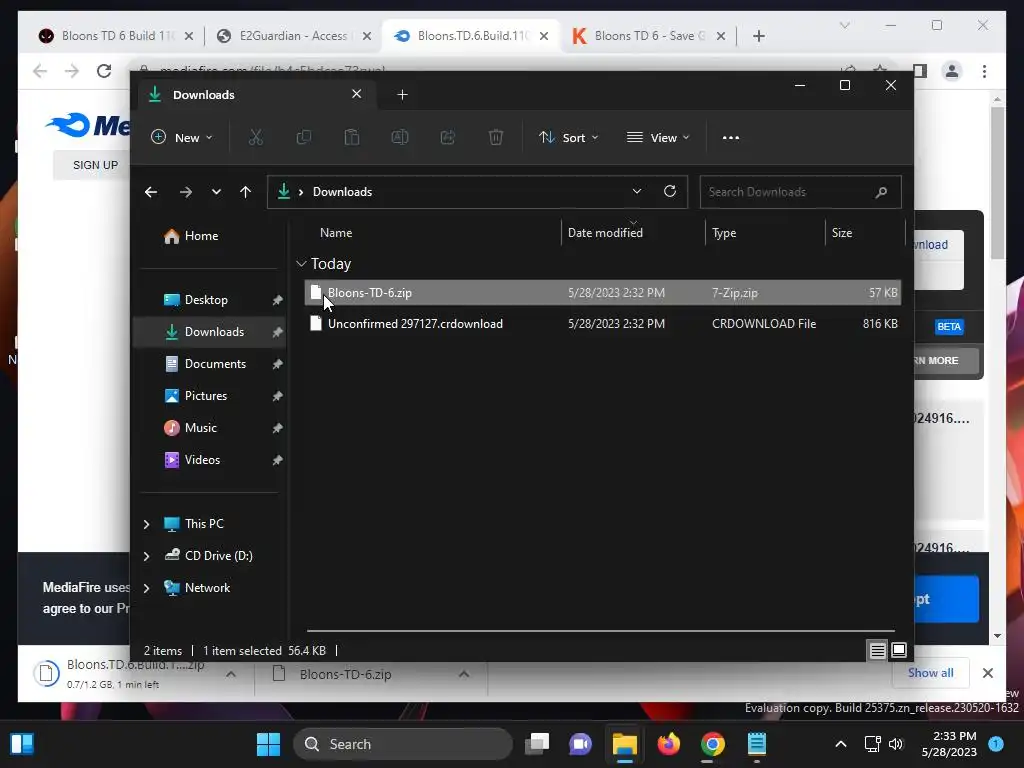Screen dimensions: 1024x768
Task: Refresh the Downloads folder view
Action: coord(669,191)
